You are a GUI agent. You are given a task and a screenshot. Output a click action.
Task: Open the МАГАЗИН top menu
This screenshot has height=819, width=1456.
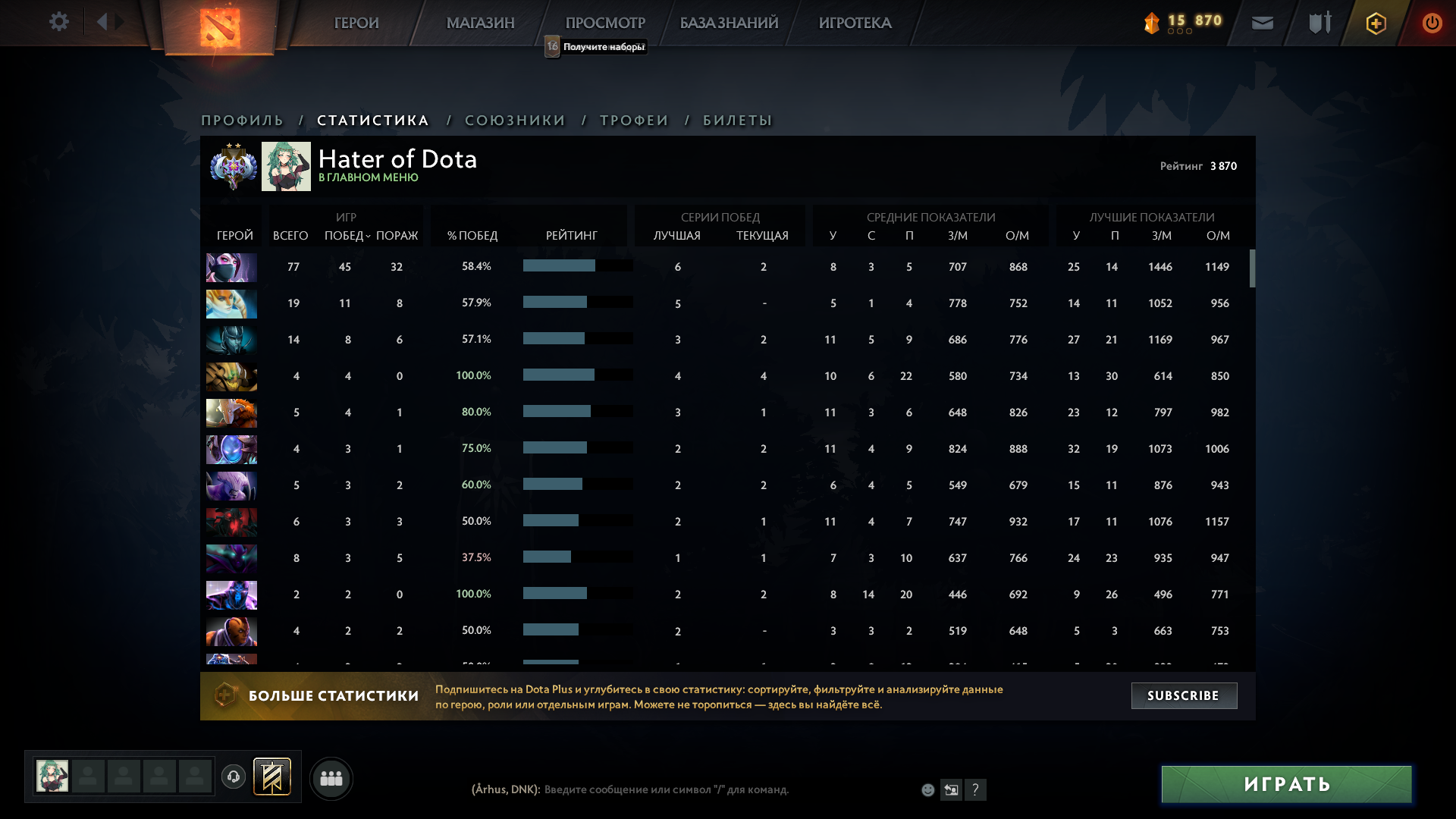(x=481, y=23)
